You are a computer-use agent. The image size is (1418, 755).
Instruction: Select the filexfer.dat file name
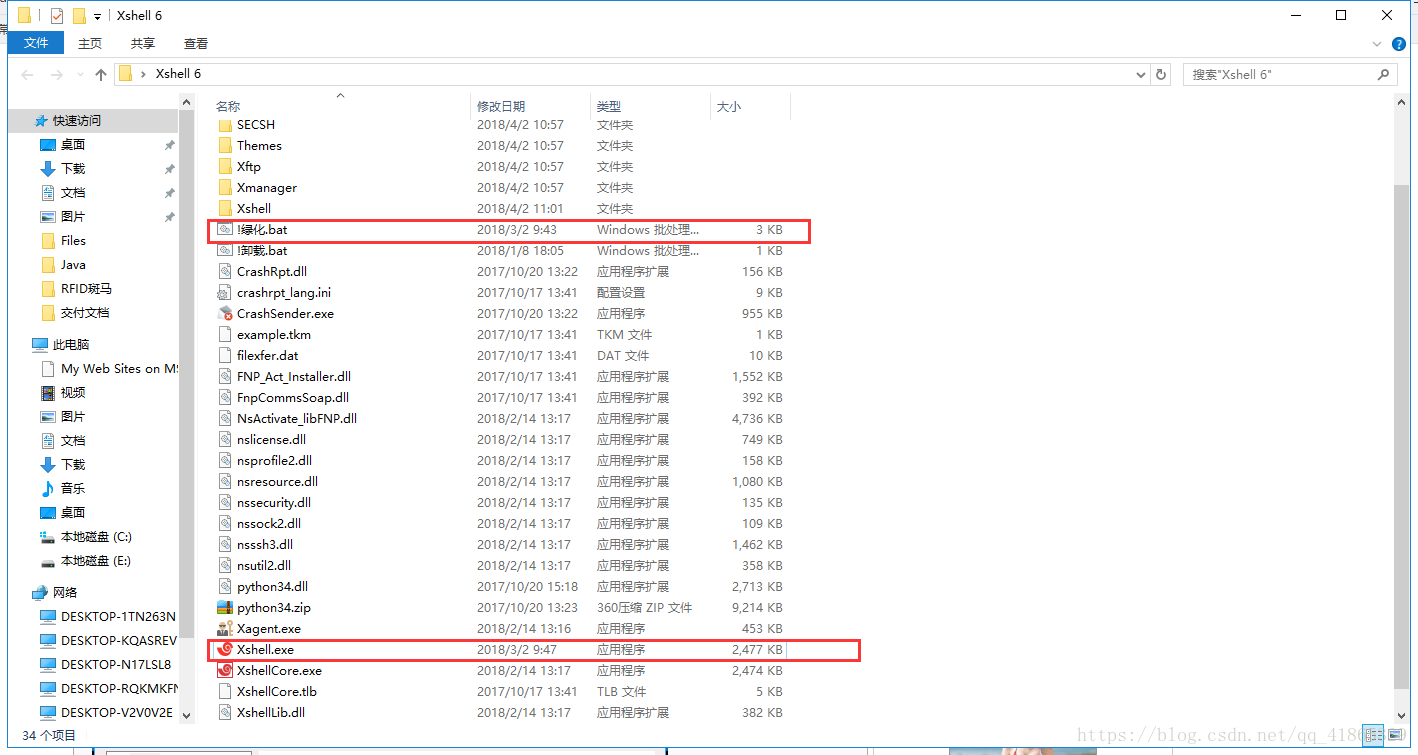point(267,356)
